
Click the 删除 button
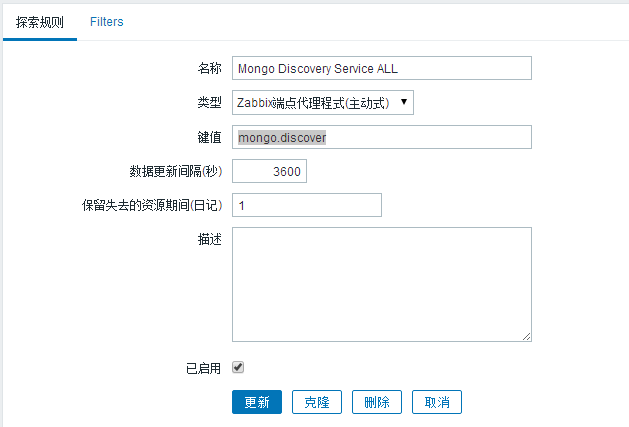(377, 402)
